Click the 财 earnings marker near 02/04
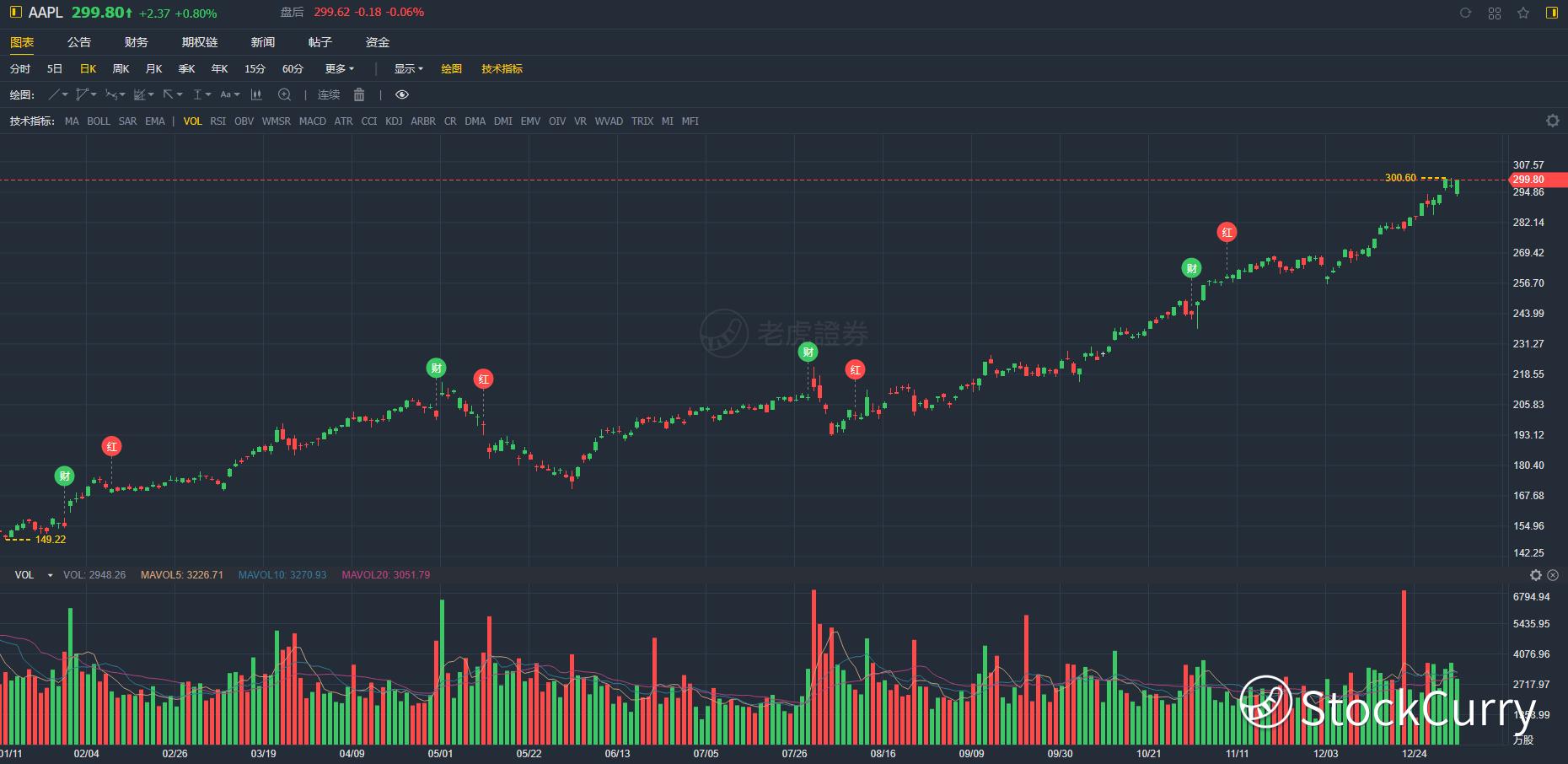Viewport: 1568px width, 764px height. click(65, 476)
